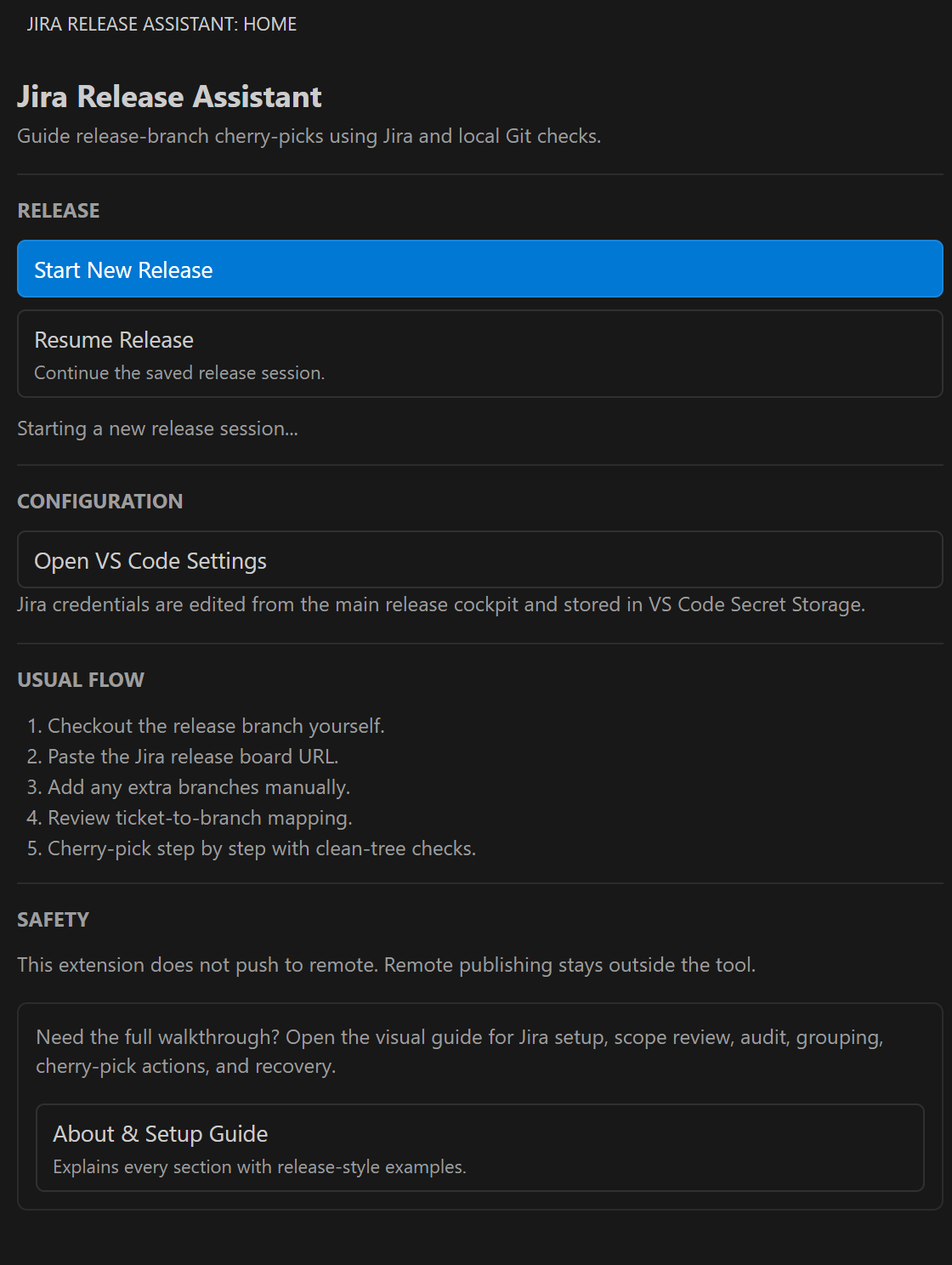Open the About & Setup Guide

point(480,1148)
